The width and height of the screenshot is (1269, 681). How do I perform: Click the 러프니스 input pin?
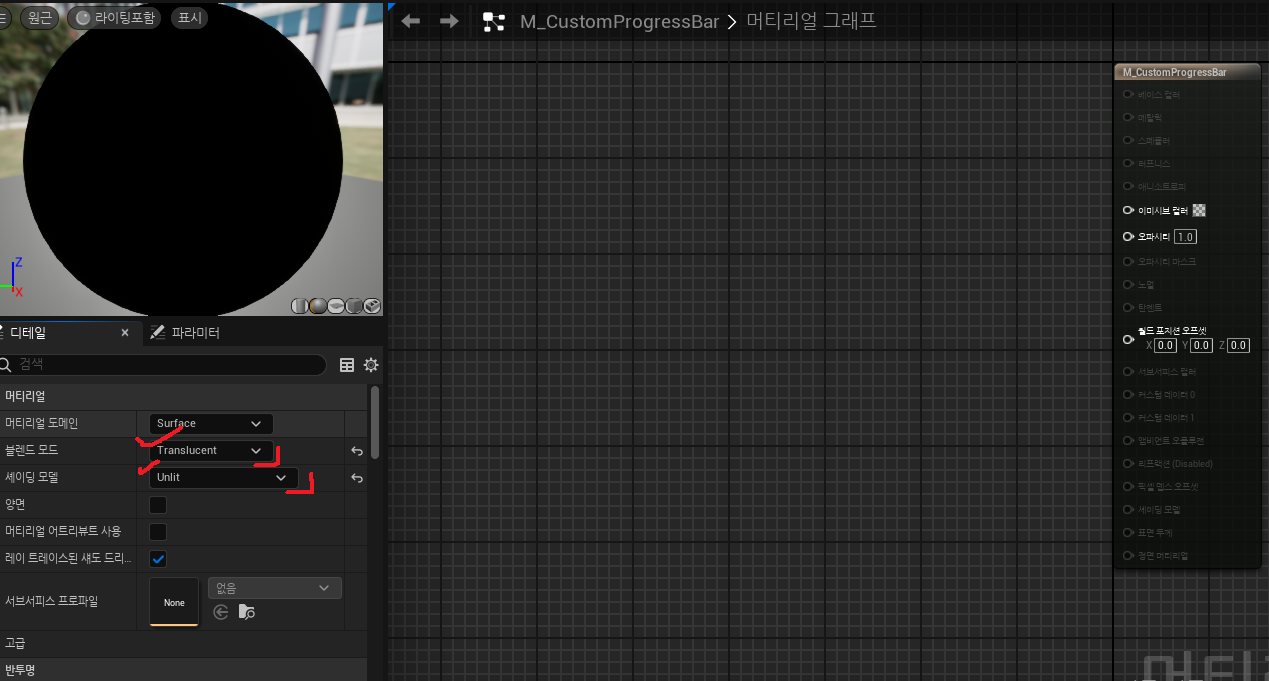click(x=1128, y=163)
